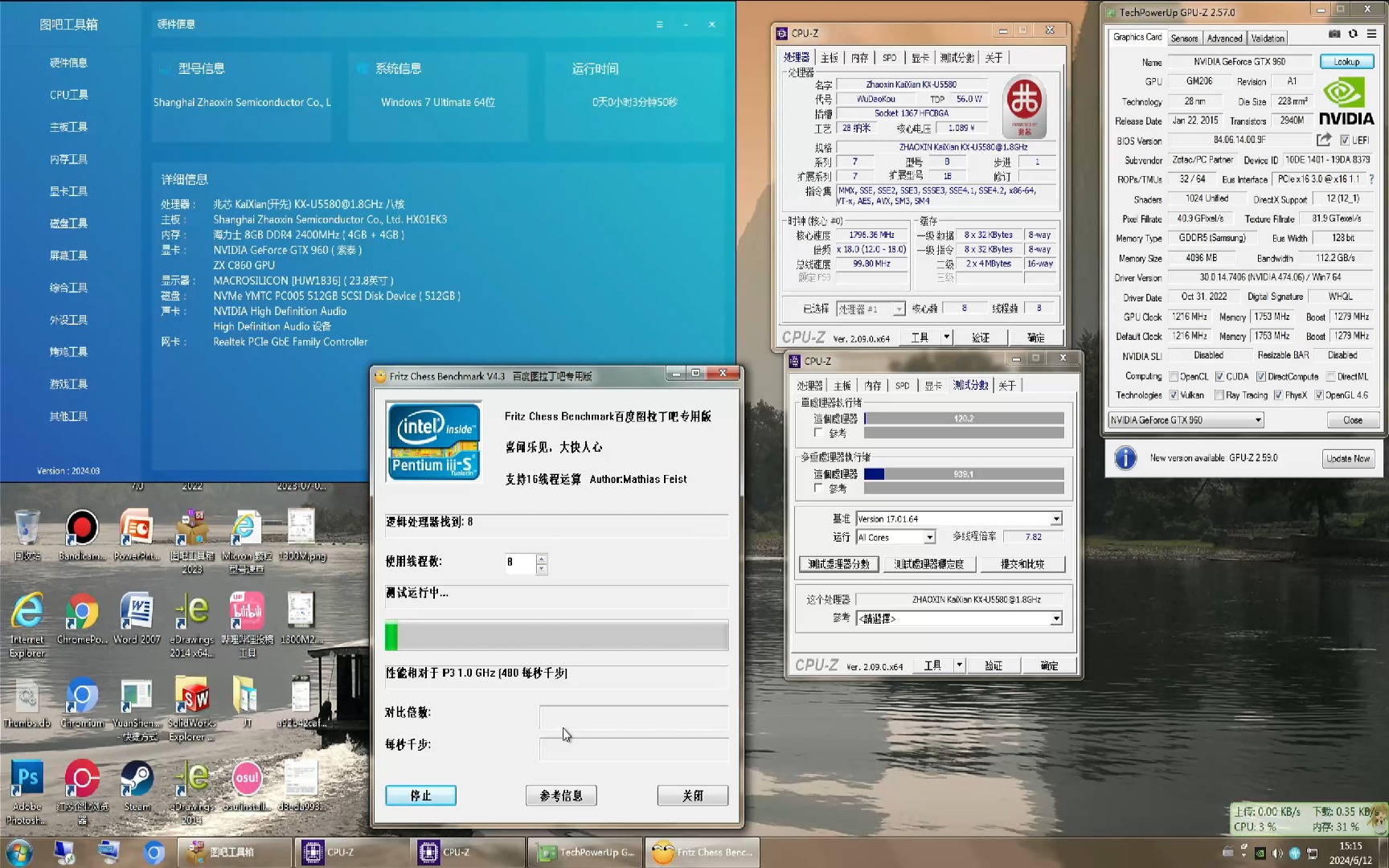This screenshot has height=868, width=1389.
Task: Switch to TechPowerUp GPU-Z taskbar item
Action: pos(586,852)
